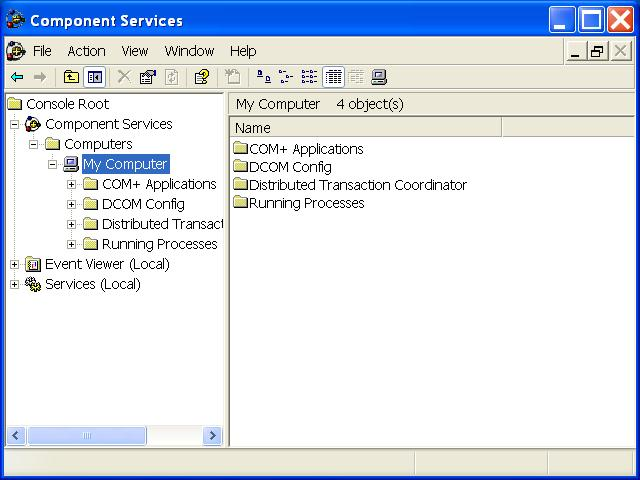Screen dimensions: 640x480
Task: Click the Forward arrow toolbar icon
Action: point(40,77)
